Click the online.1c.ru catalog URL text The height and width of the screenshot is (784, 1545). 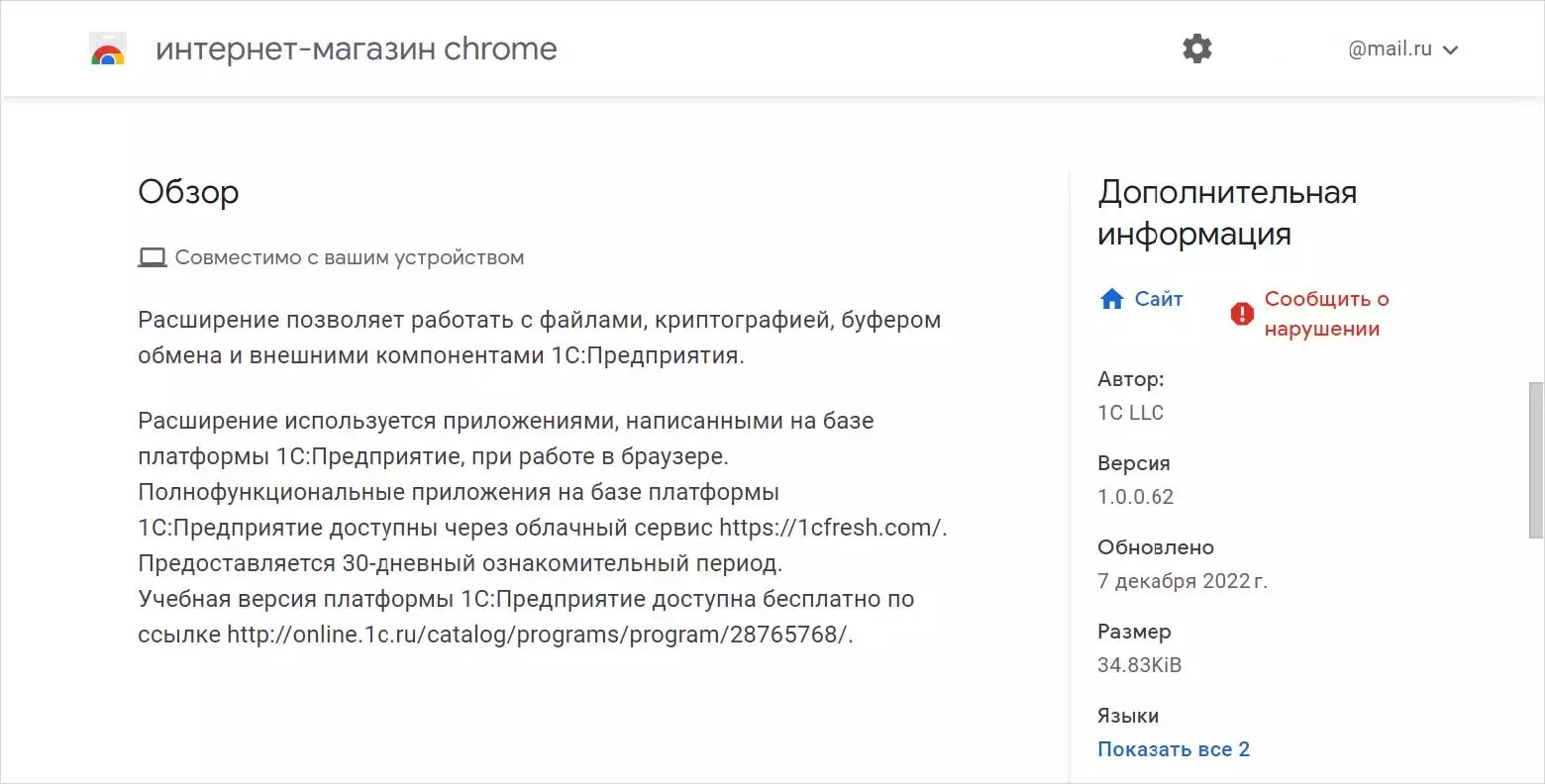[x=539, y=635]
